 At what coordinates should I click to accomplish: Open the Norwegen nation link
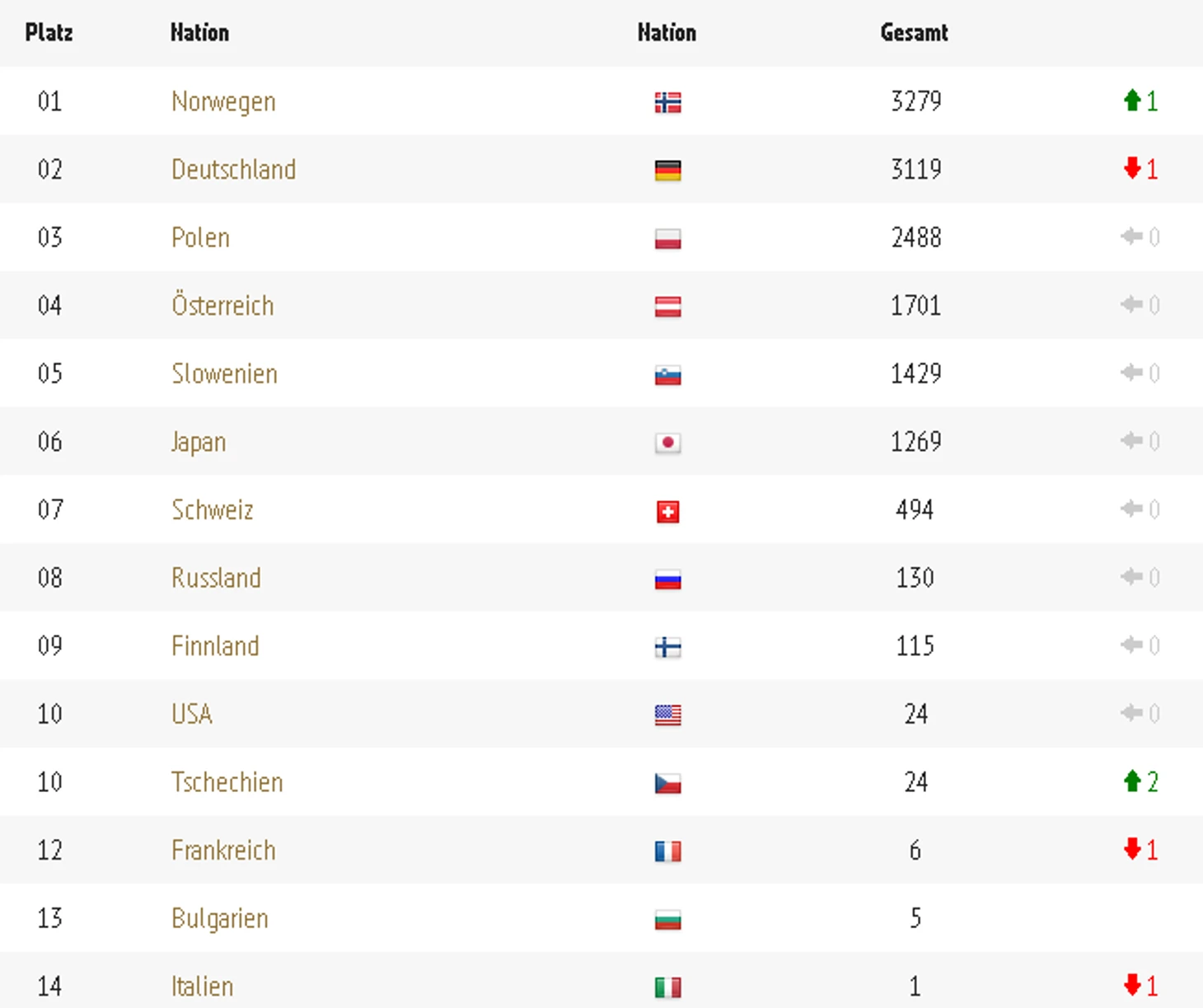pyautogui.click(x=223, y=102)
